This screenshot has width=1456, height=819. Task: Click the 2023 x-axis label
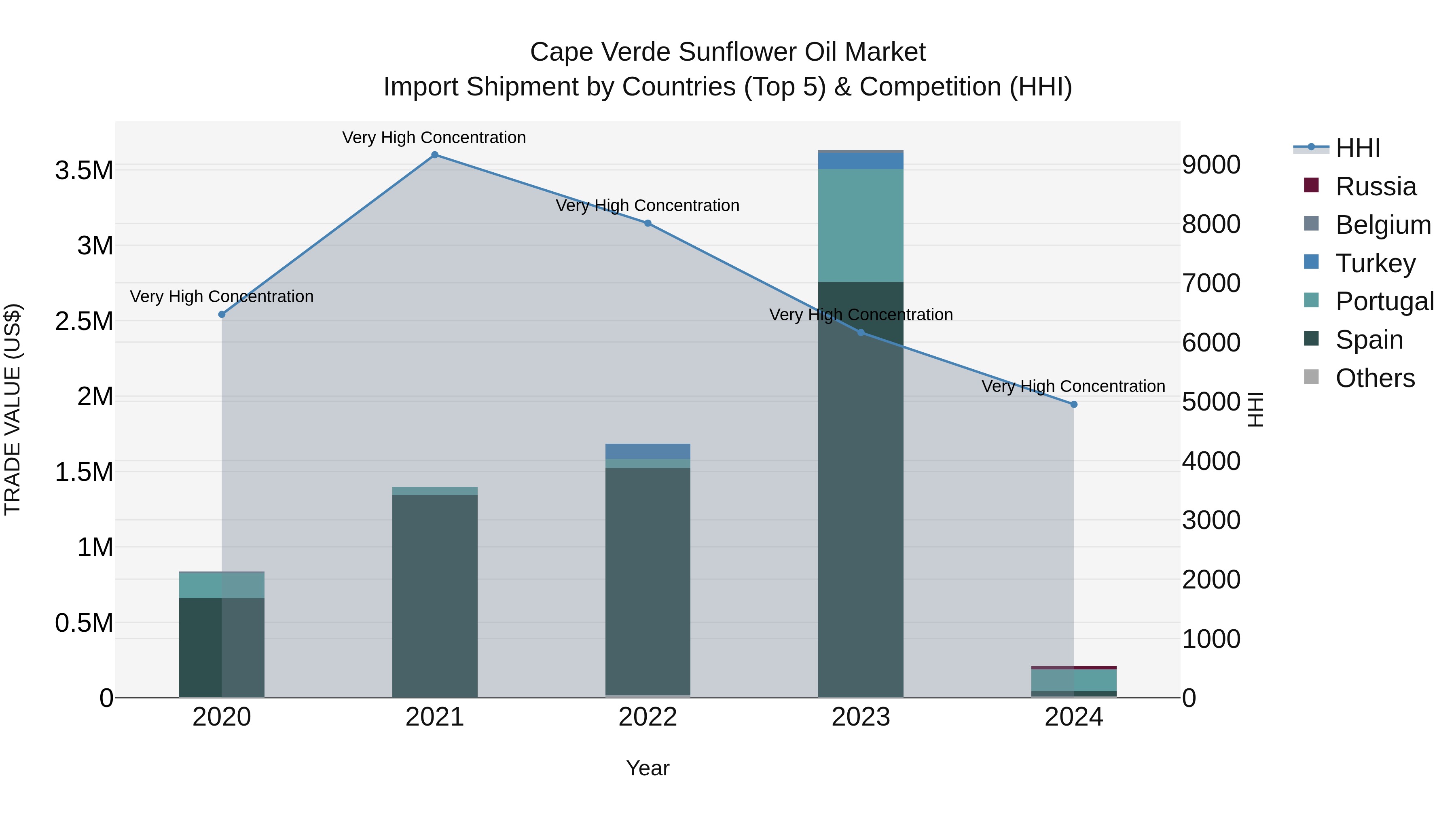(861, 717)
